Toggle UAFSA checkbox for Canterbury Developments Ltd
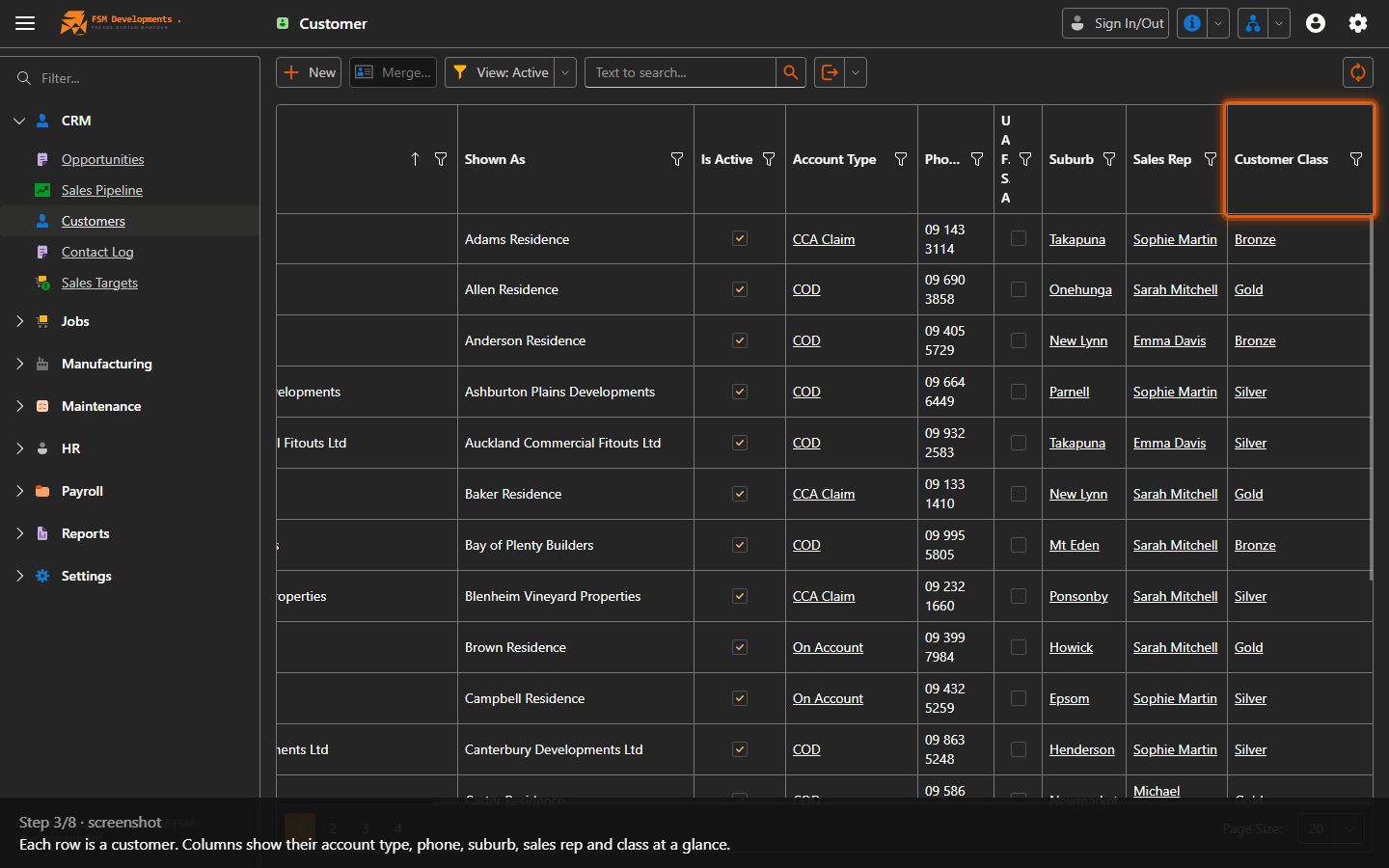1389x868 pixels. pyautogui.click(x=1019, y=749)
